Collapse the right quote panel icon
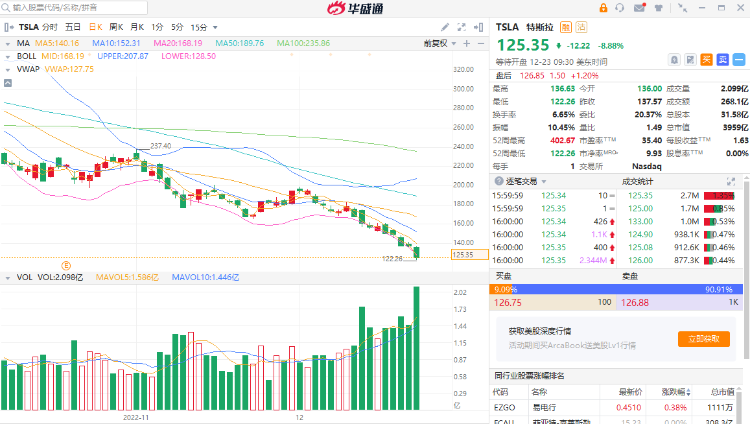Image resolution: width=750 pixels, height=424 pixels. coord(478,27)
